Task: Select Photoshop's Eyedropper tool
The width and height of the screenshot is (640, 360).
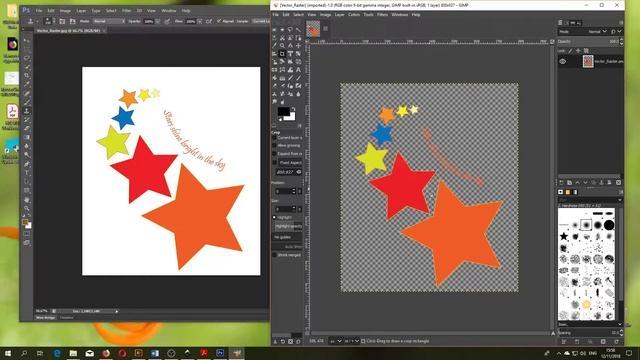Action: point(27,84)
